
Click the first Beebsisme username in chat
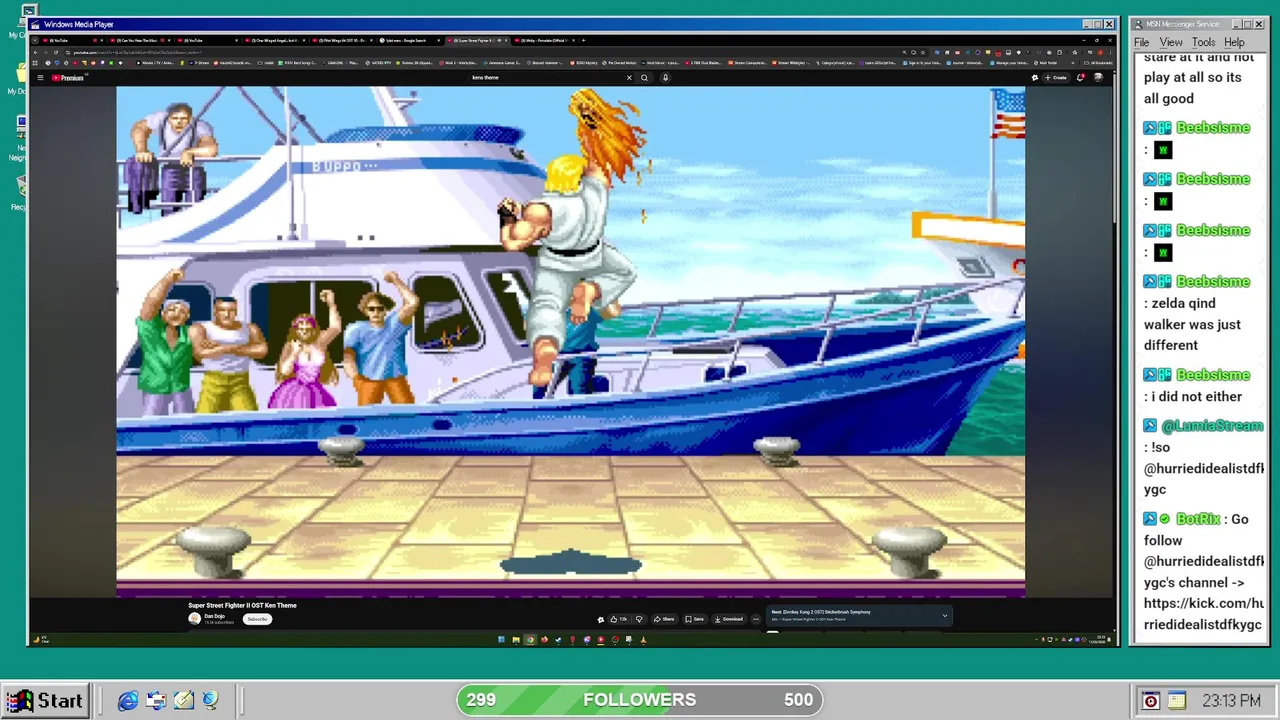point(1213,128)
